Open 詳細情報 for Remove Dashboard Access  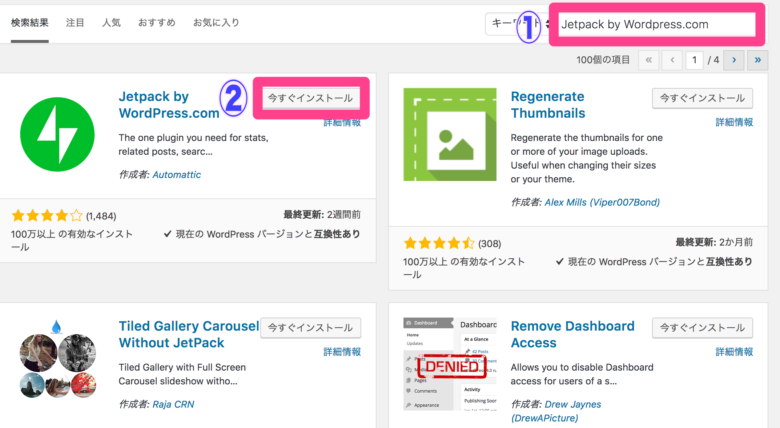pos(734,352)
